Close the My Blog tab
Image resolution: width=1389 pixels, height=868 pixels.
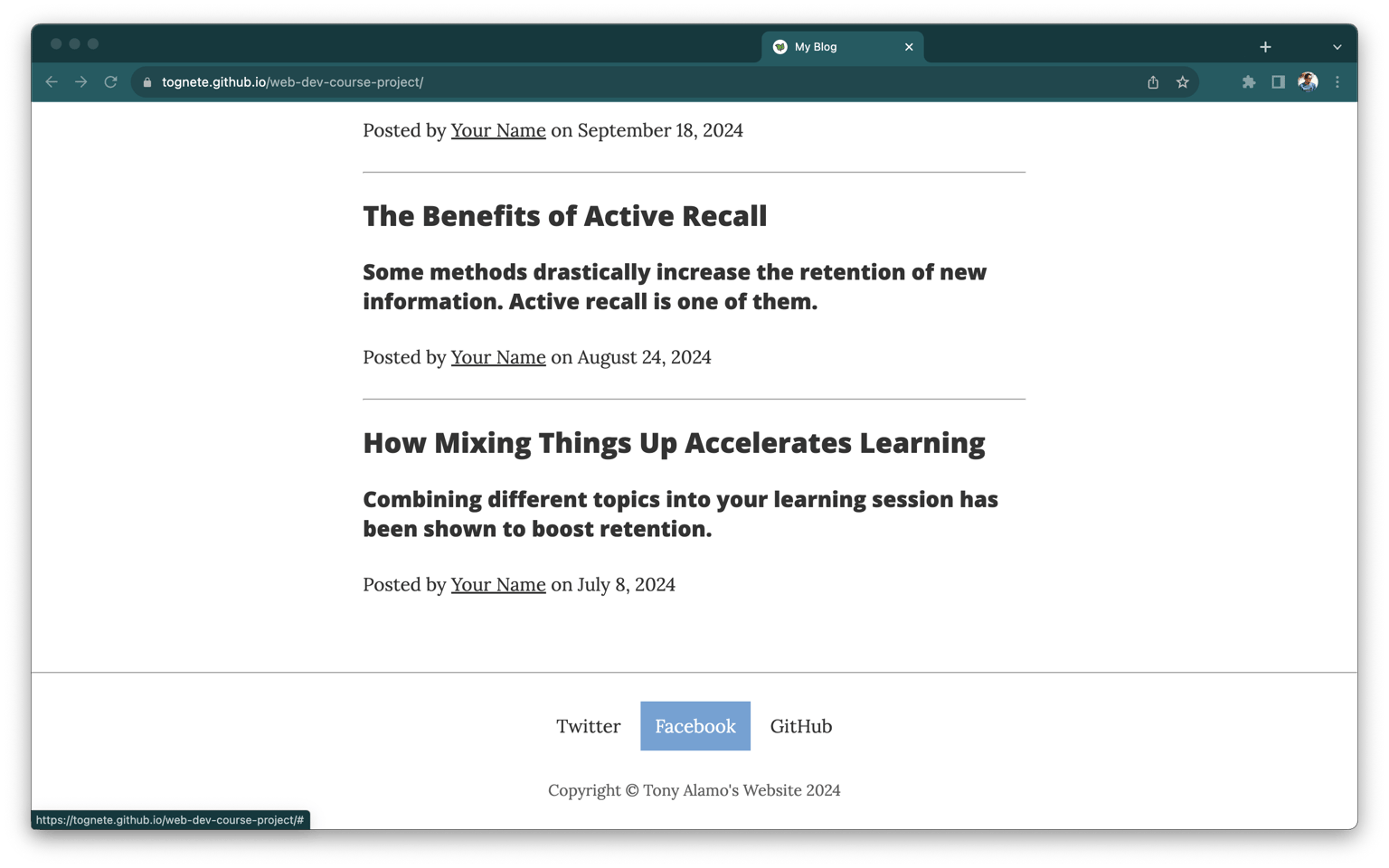[x=909, y=47]
